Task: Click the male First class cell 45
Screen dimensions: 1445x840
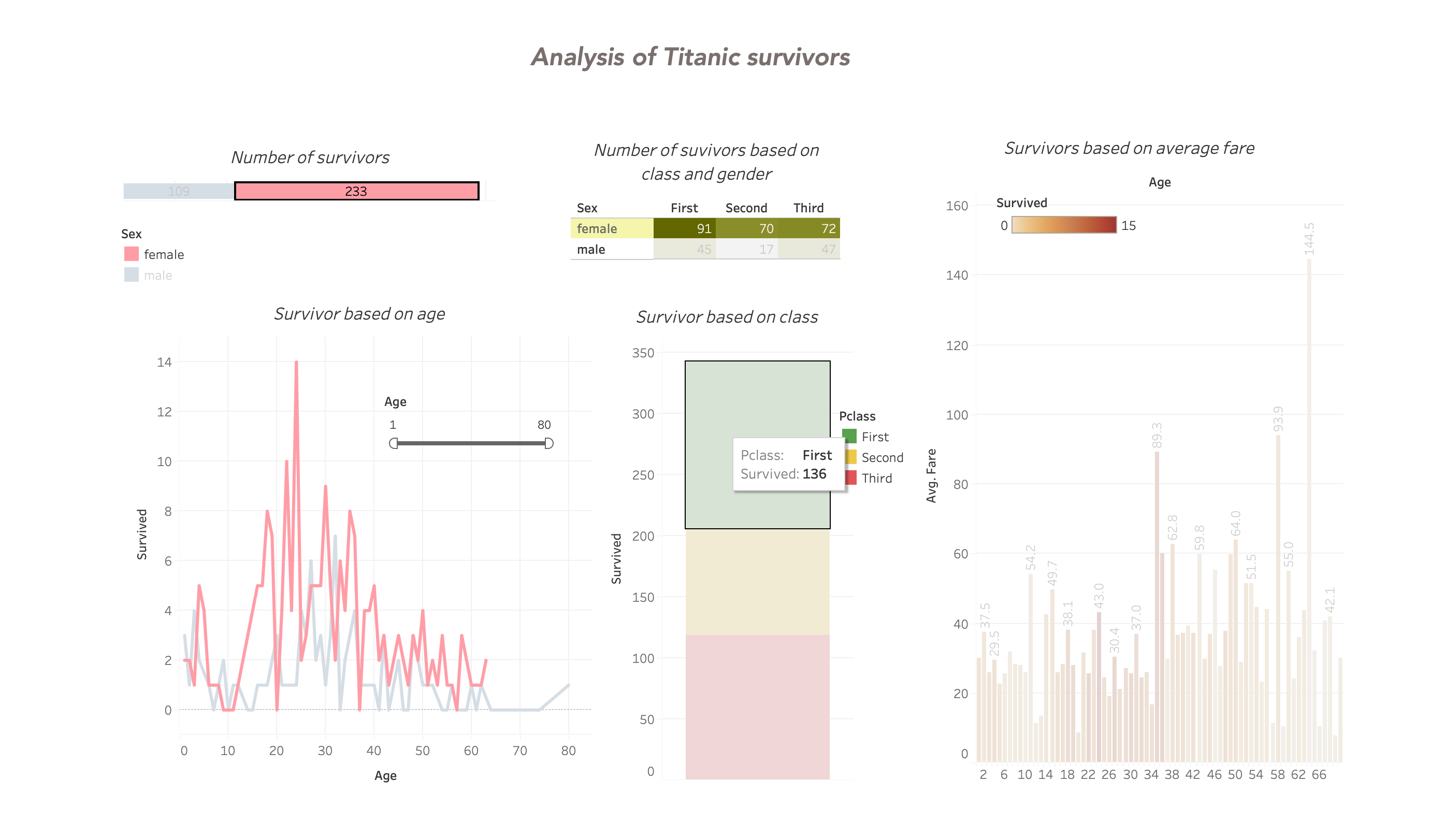Action: [x=684, y=250]
